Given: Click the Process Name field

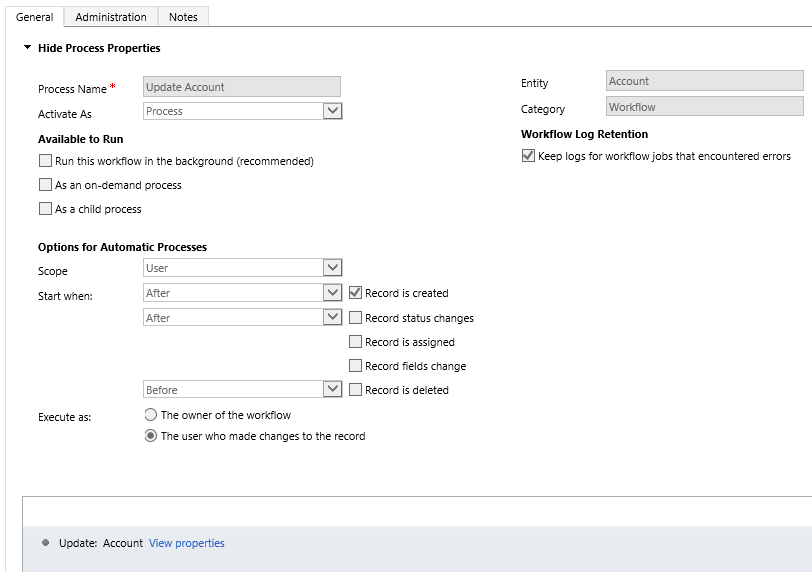Looking at the screenshot, I should [242, 86].
